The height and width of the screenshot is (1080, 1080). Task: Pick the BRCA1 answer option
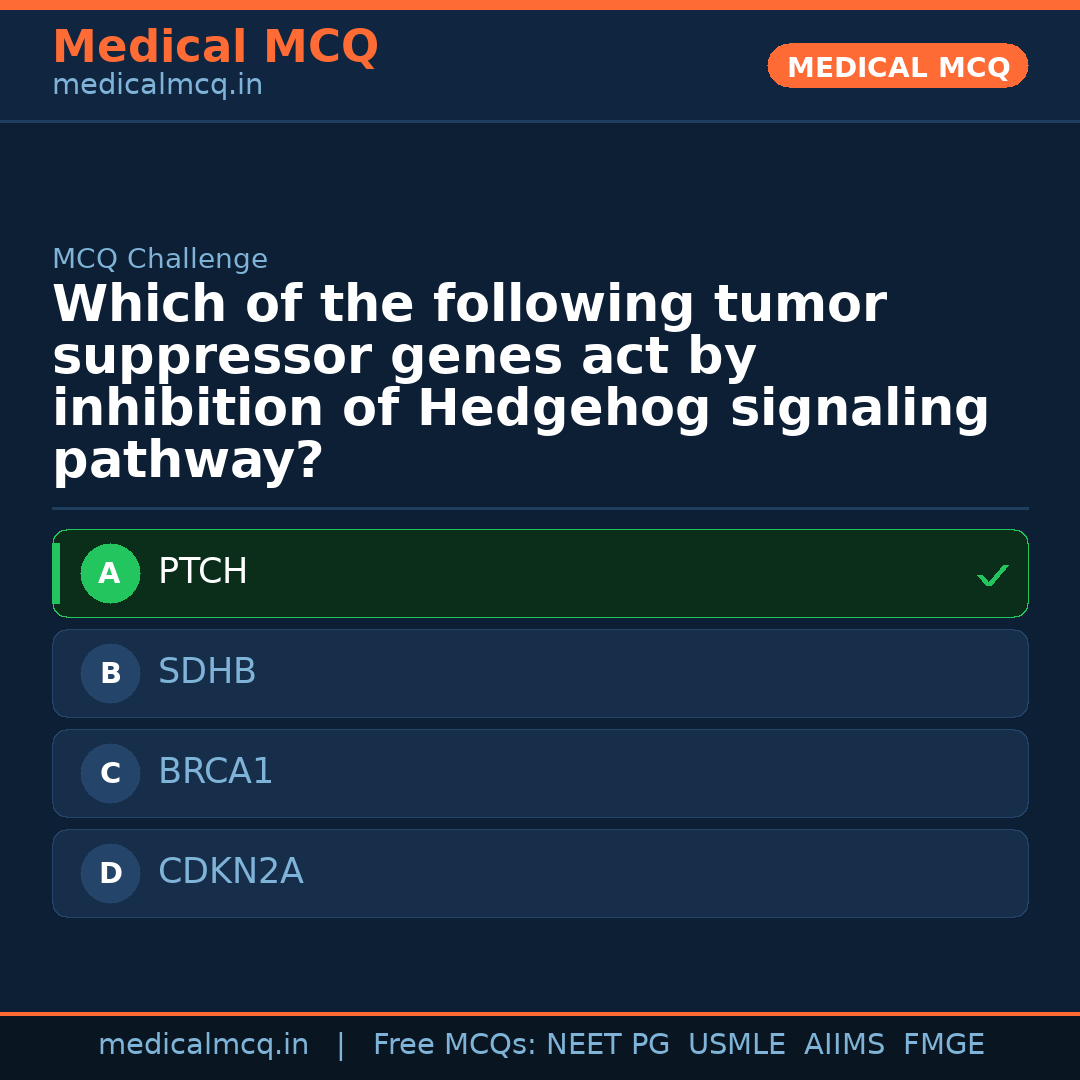coord(540,773)
